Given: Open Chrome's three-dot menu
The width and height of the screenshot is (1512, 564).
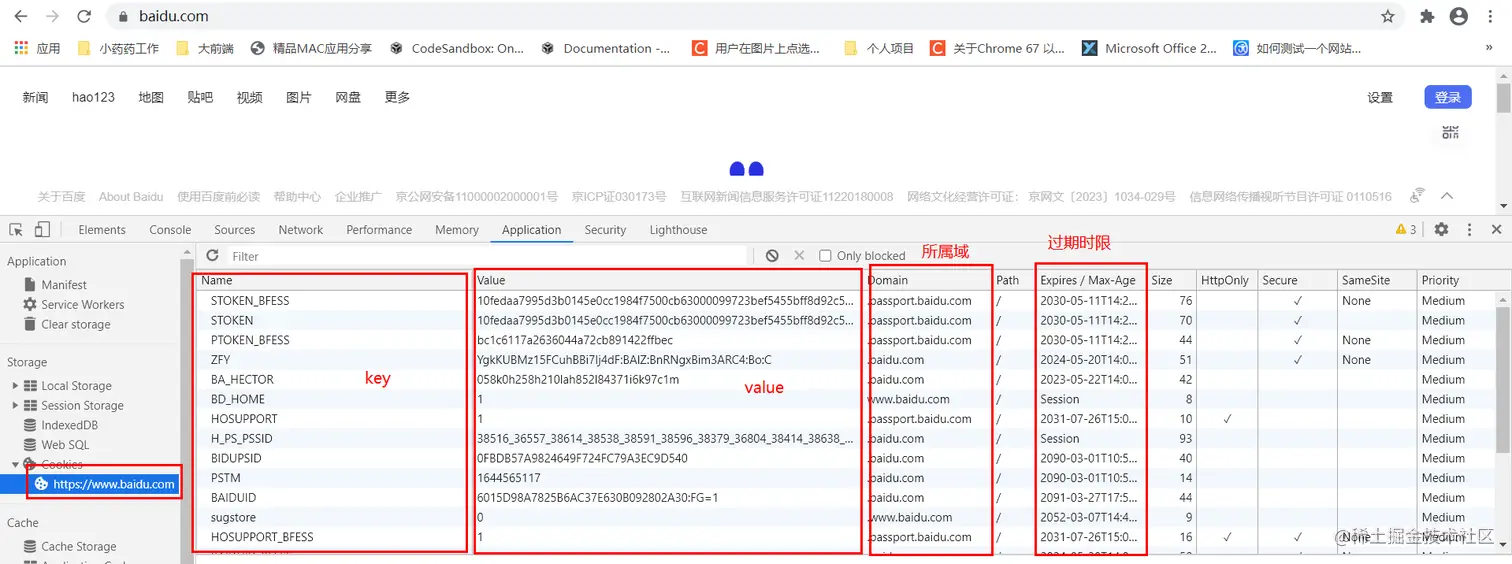Looking at the screenshot, I should [1491, 17].
